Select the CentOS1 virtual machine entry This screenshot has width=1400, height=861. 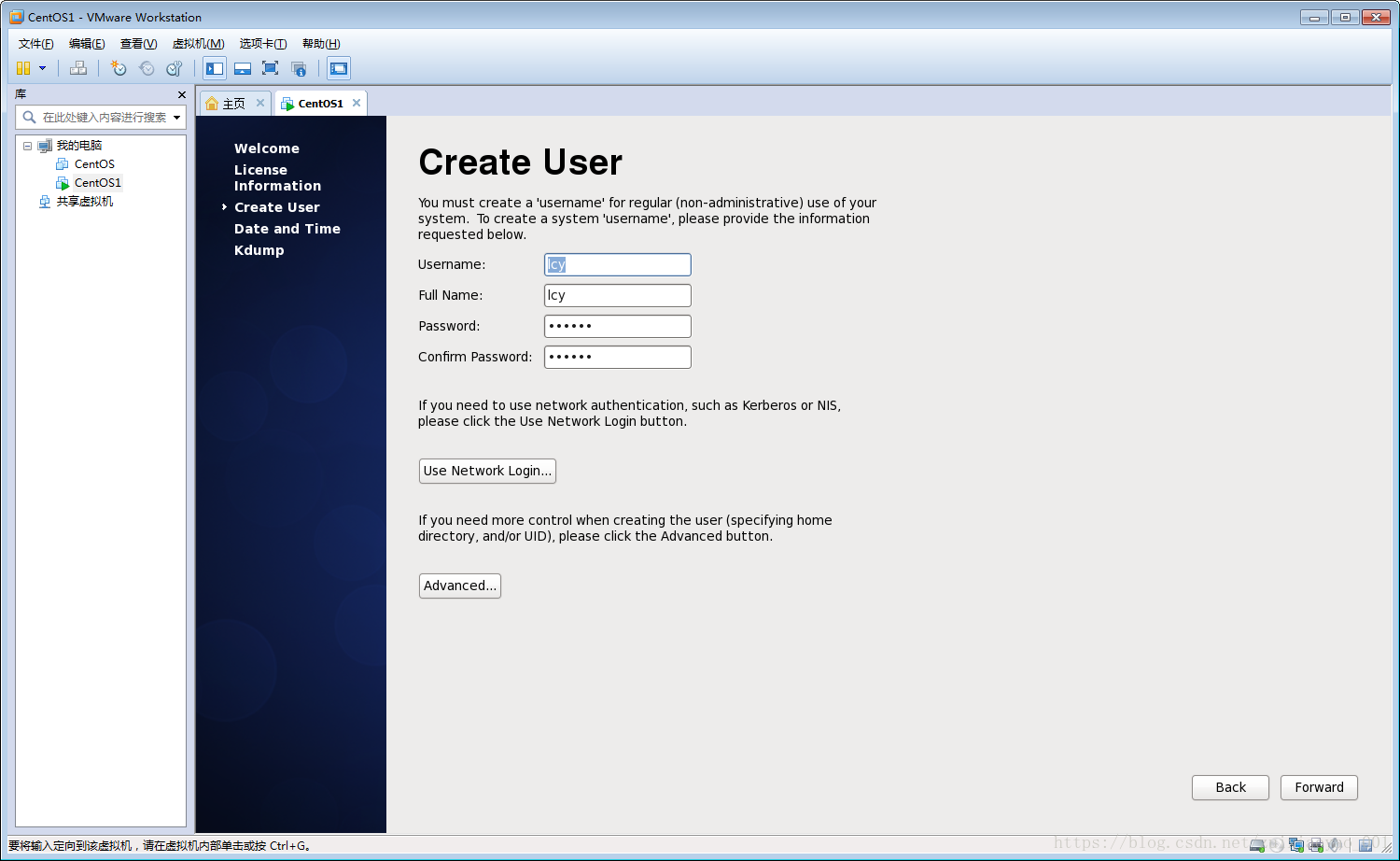tap(97, 183)
